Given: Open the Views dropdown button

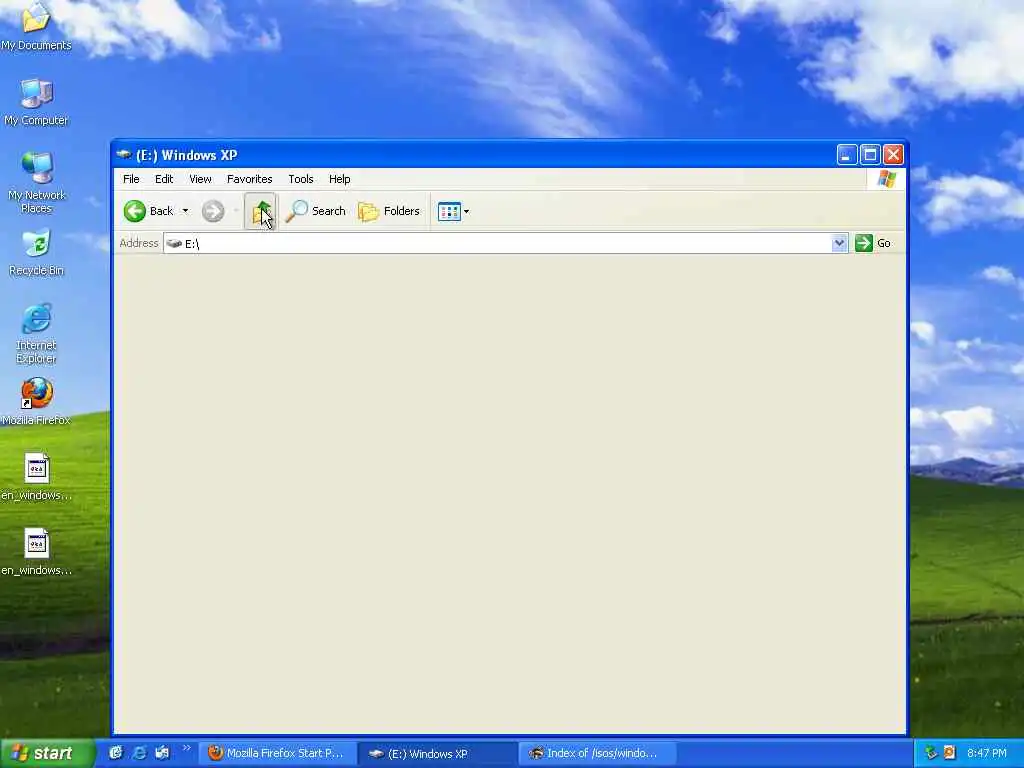Looking at the screenshot, I should click(453, 211).
